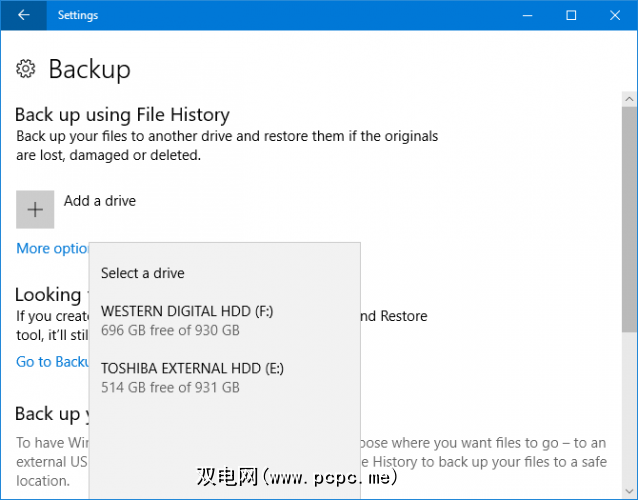This screenshot has width=638, height=500.
Task: Click the Settings title in the title bar
Action: pyautogui.click(x=78, y=15)
